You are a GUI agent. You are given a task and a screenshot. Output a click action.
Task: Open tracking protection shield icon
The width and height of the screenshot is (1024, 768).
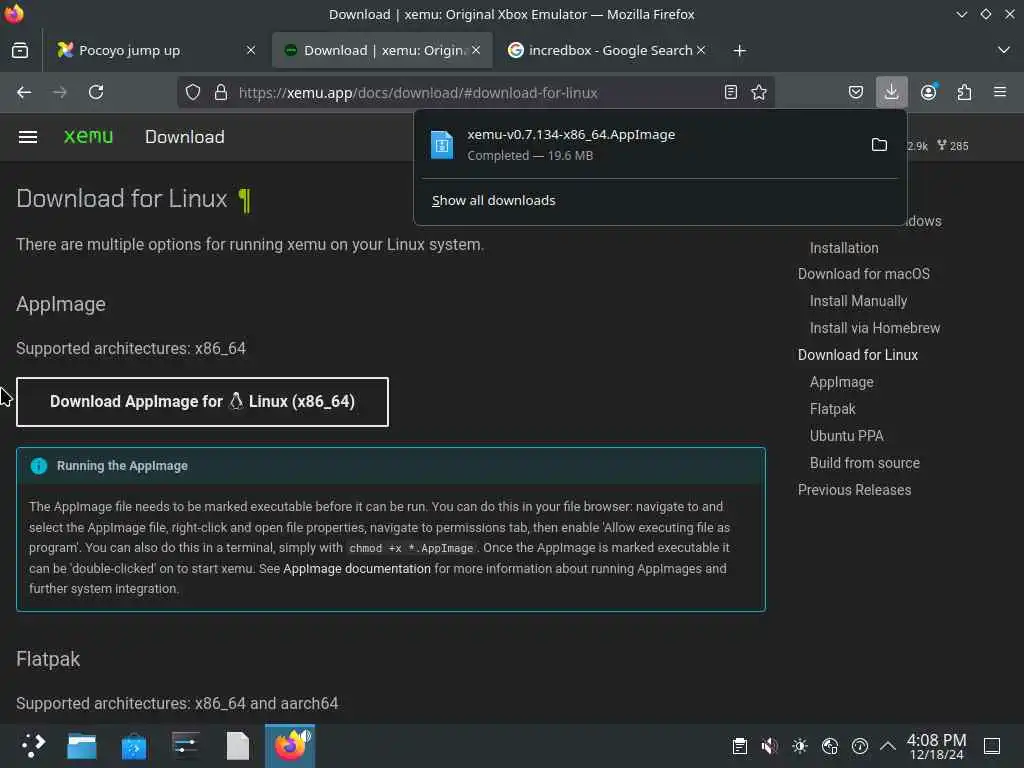[x=193, y=92]
